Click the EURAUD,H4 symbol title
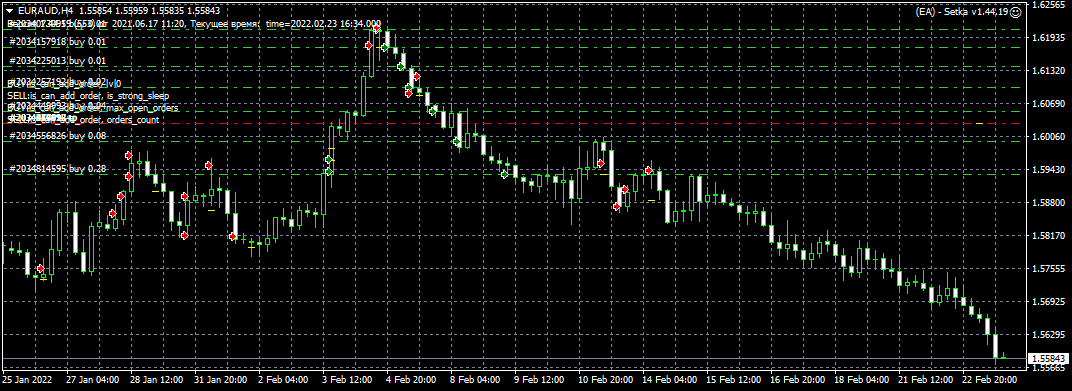Image resolution: width=1072 pixels, height=391 pixels. click(46, 11)
